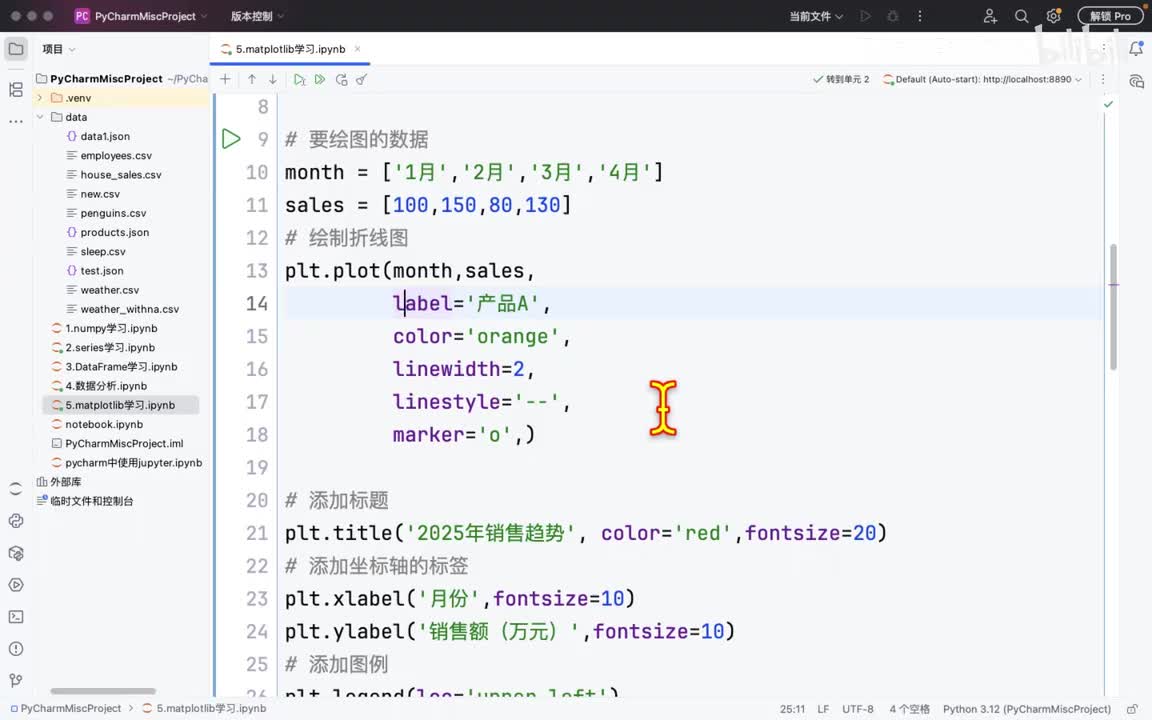Restart kernel icon in notebook toolbar
The width and height of the screenshot is (1152, 720).
(342, 79)
